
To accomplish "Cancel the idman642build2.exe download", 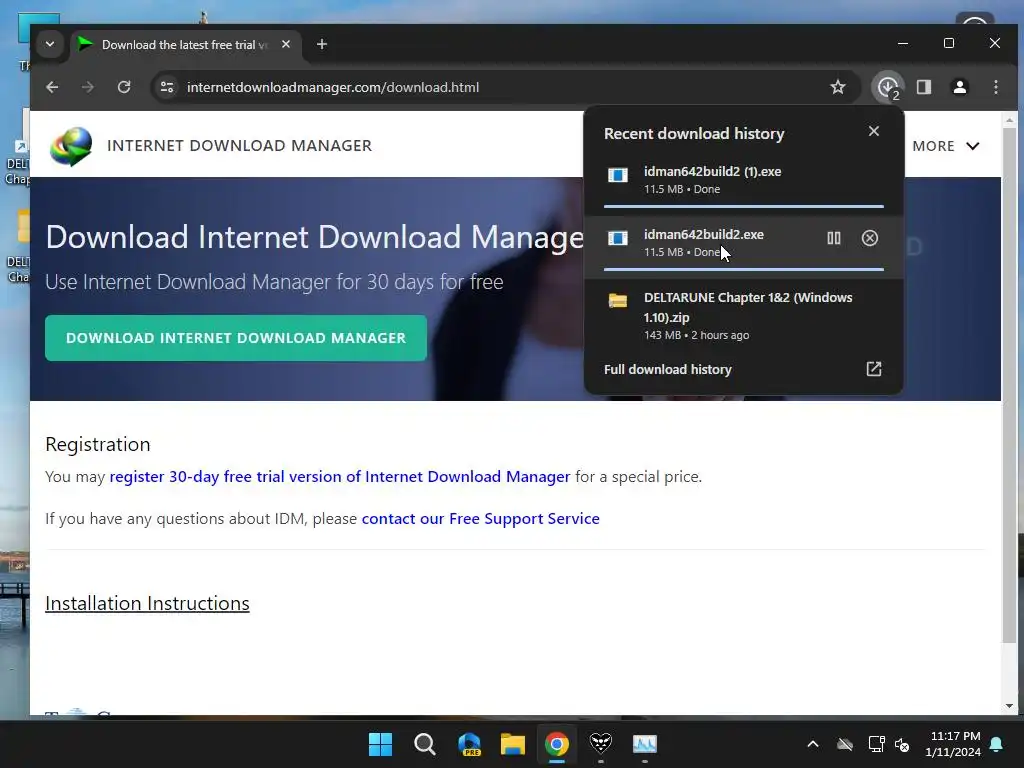I will (870, 238).
